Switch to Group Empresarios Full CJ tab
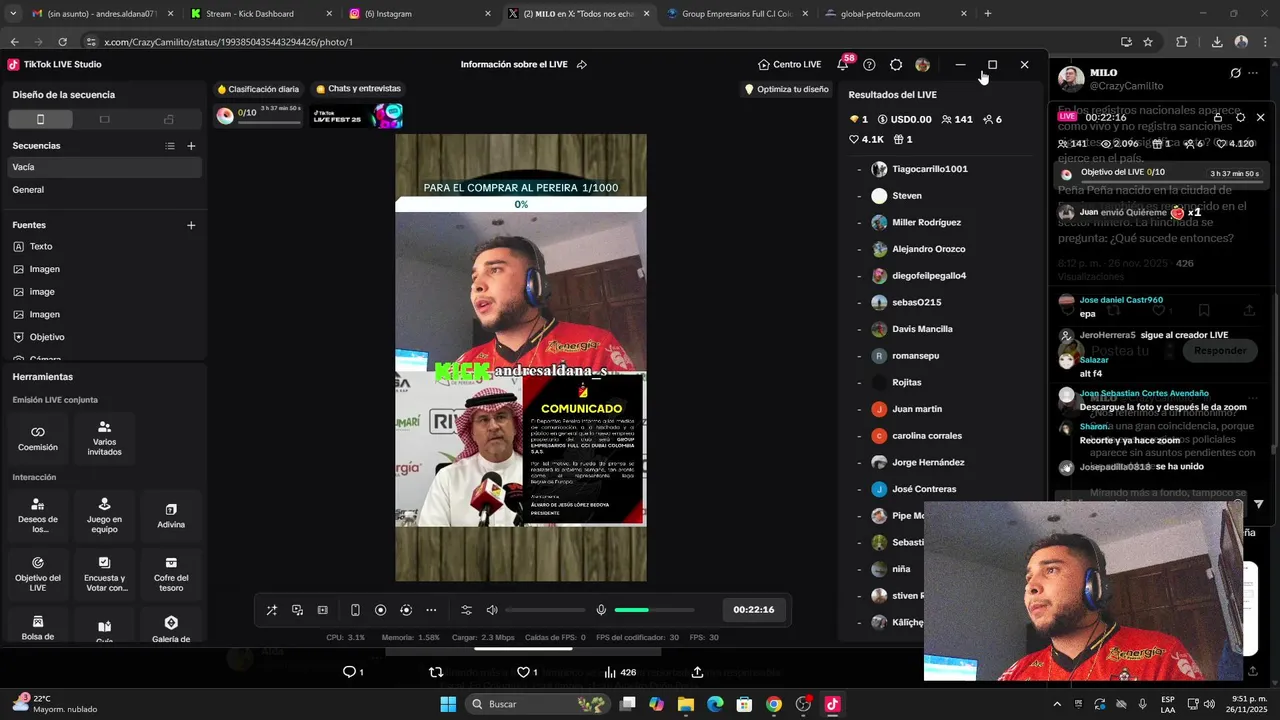The image size is (1280, 720). click(738, 14)
